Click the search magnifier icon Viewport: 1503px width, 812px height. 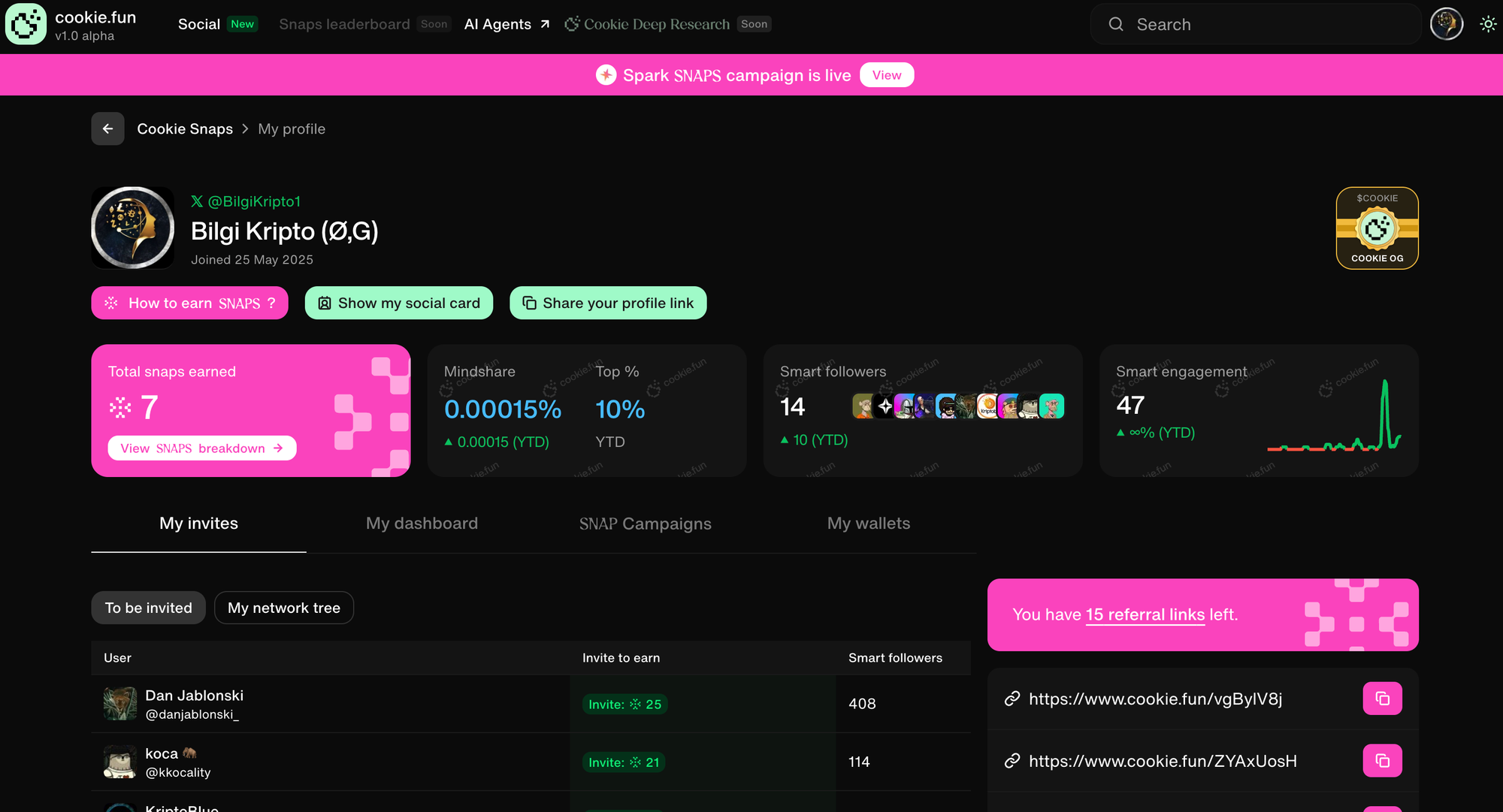(x=1116, y=24)
